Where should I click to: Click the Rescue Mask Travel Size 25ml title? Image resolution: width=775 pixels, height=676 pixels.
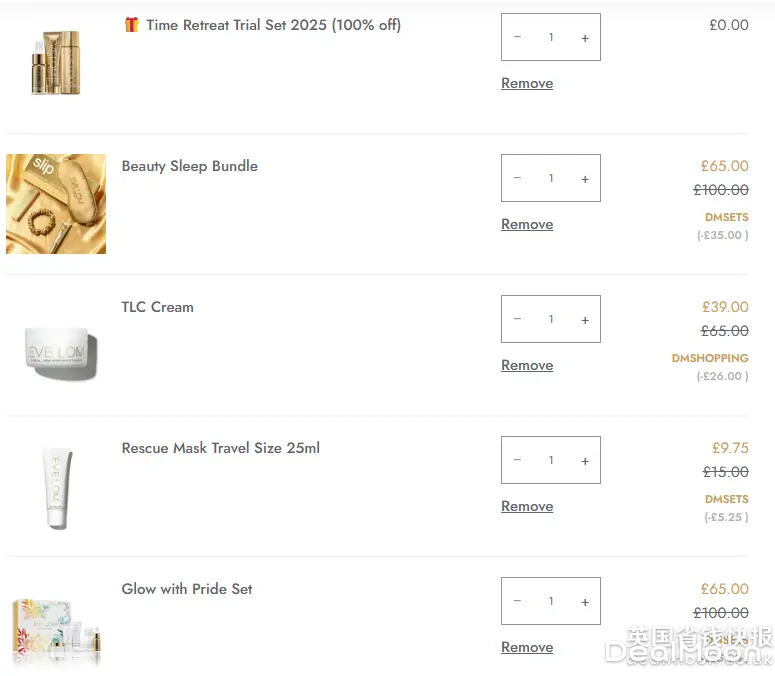click(221, 448)
